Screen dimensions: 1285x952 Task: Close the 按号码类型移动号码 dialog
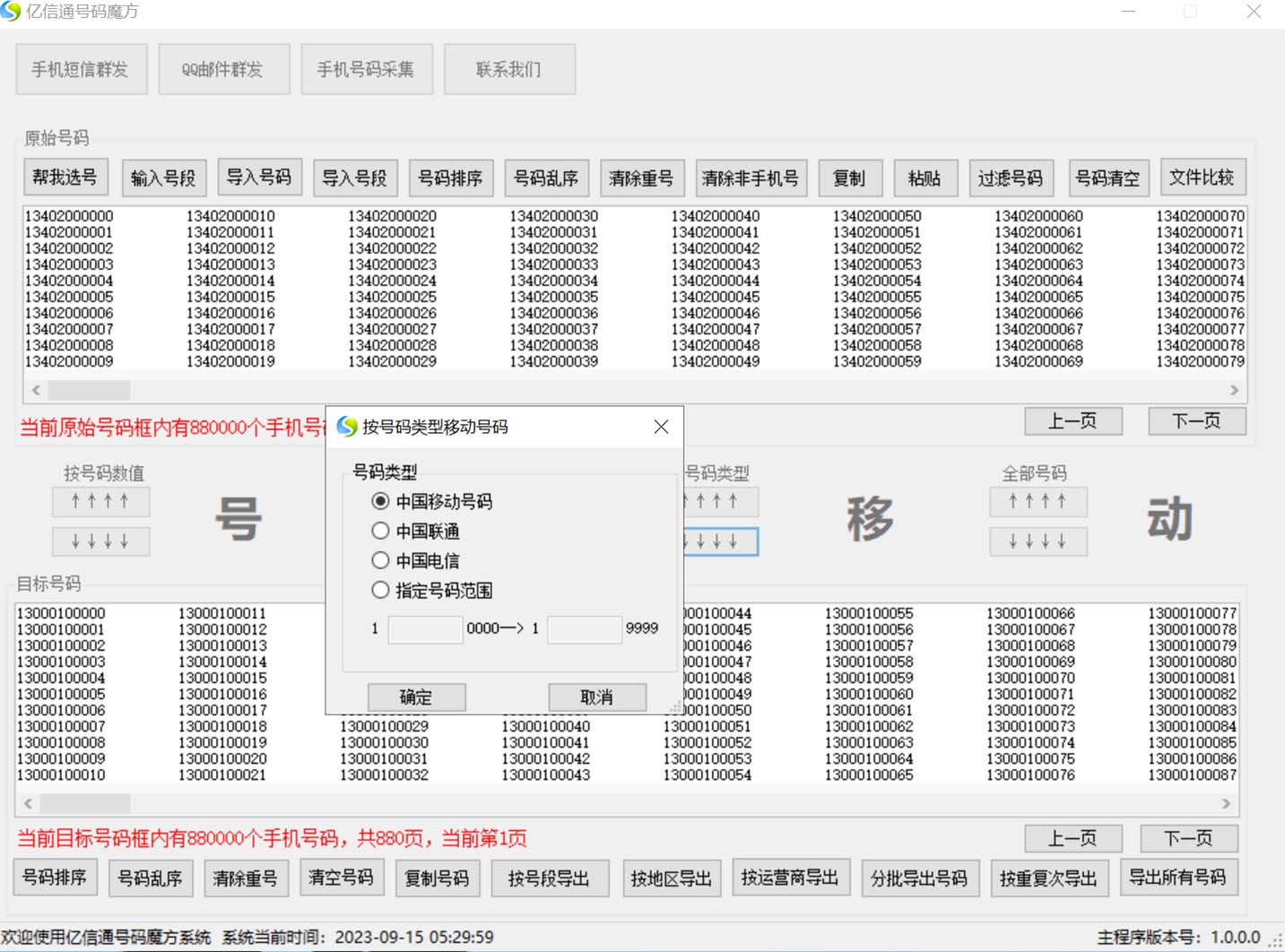coord(661,427)
